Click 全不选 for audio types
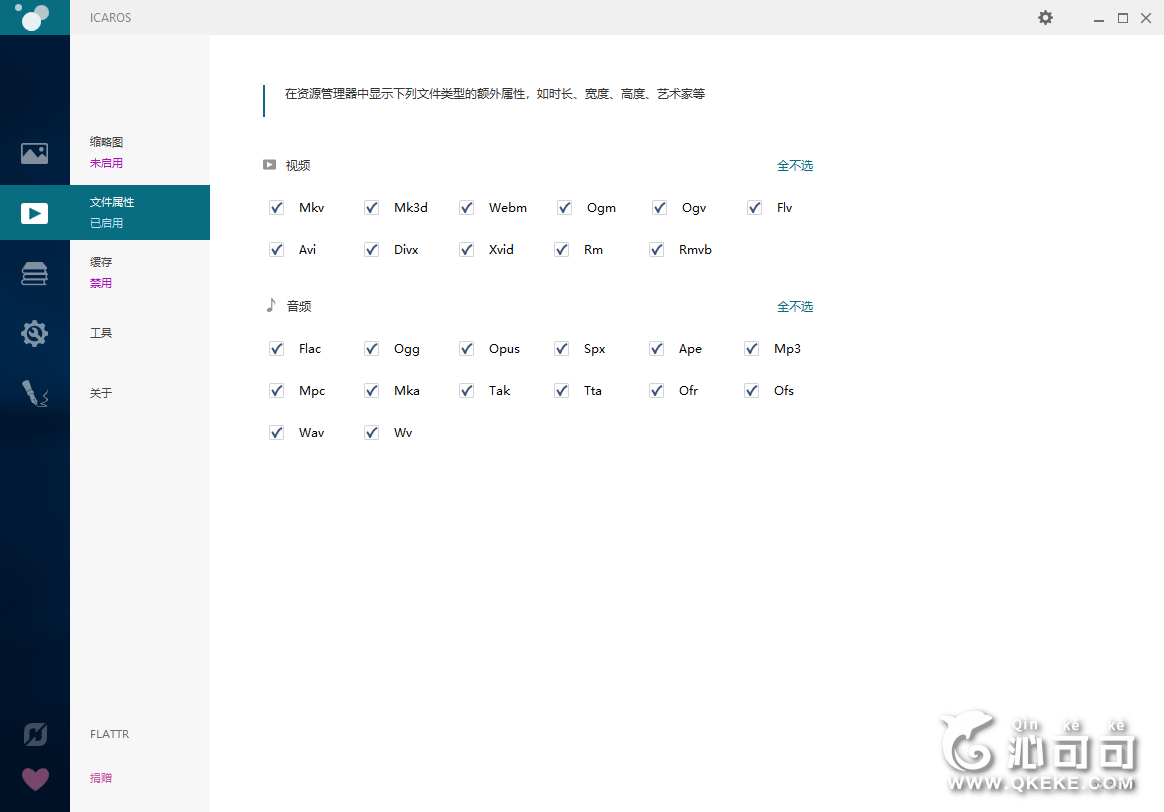Viewport: 1164px width, 812px height. (795, 307)
